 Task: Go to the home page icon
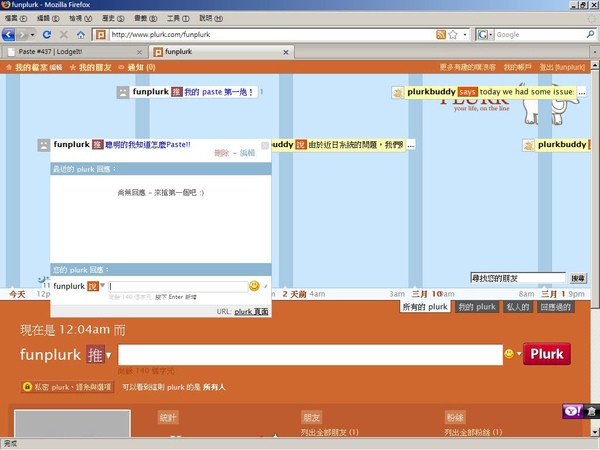(x=81, y=35)
